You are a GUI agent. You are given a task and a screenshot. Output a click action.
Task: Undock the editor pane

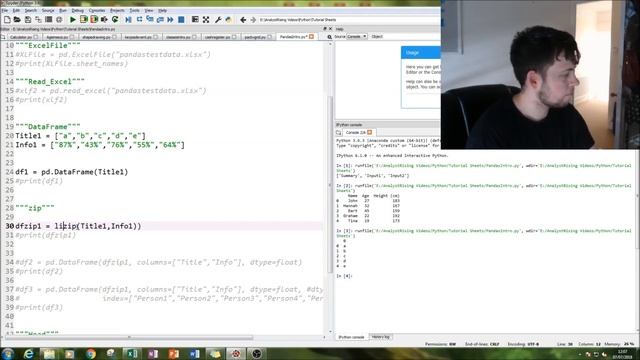pos(325,29)
